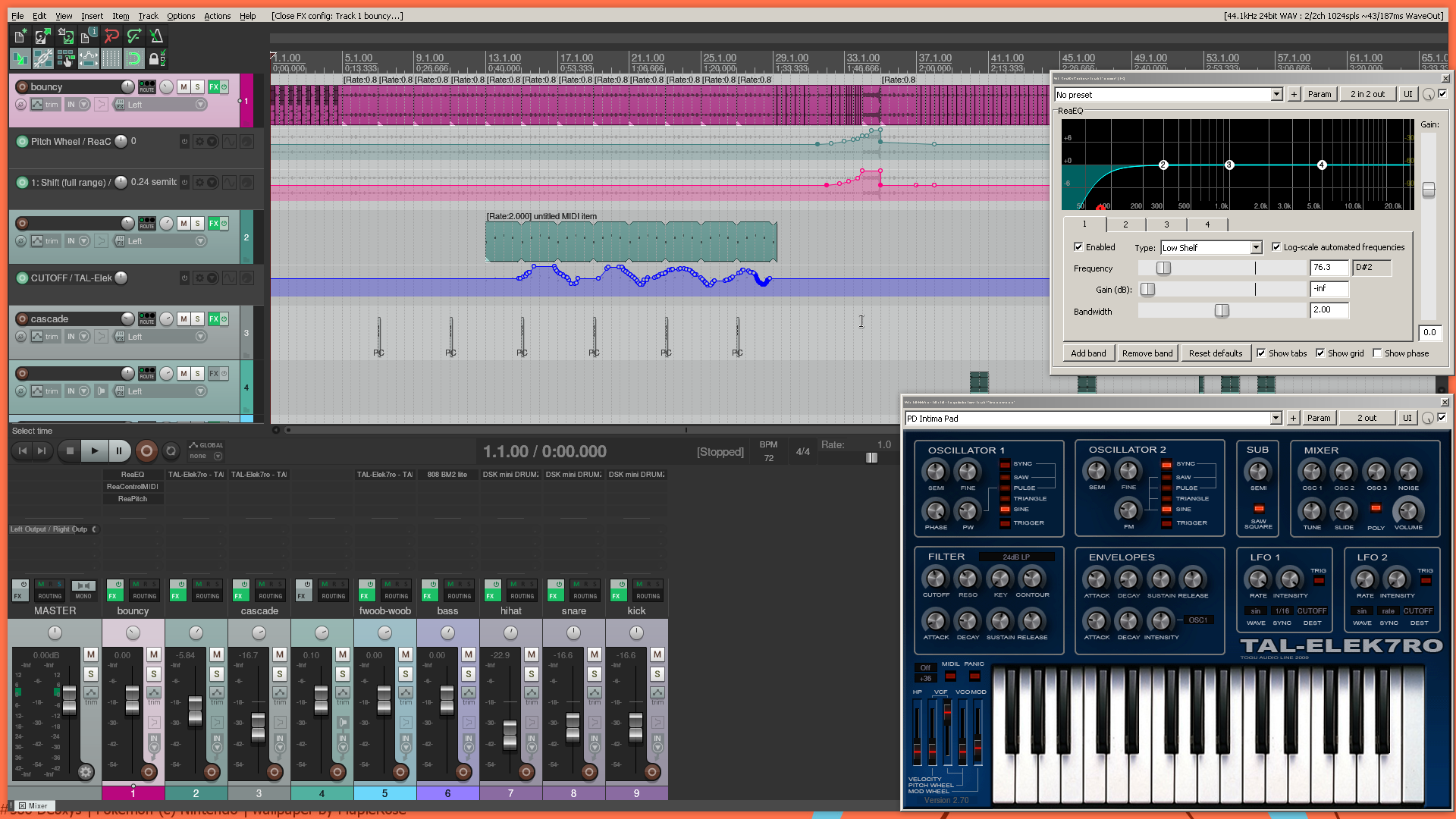Arm record on the bouncy track

[x=22, y=87]
